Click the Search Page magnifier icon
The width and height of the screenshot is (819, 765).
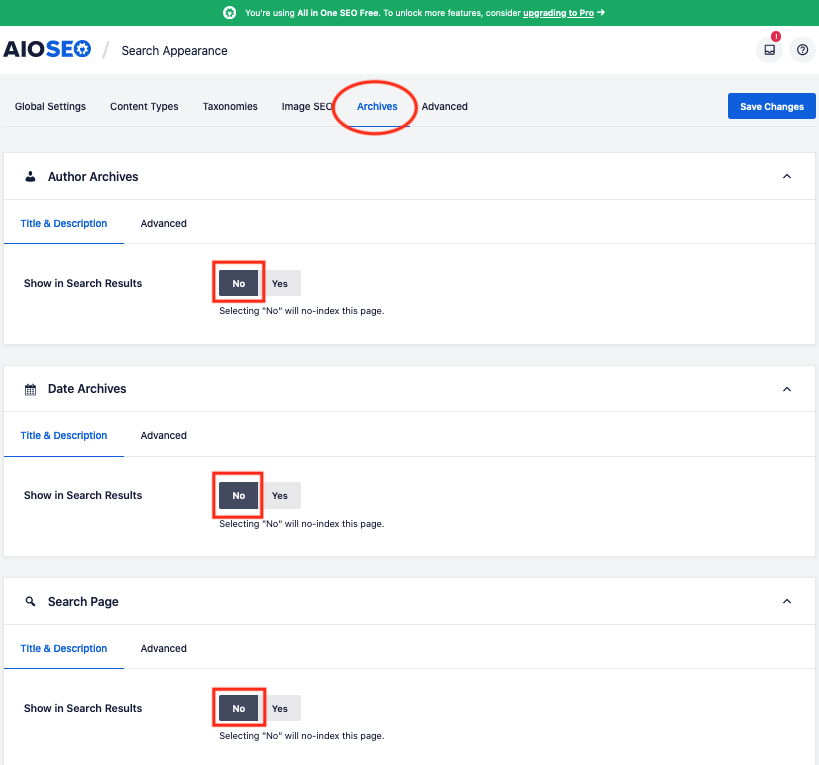[30, 602]
